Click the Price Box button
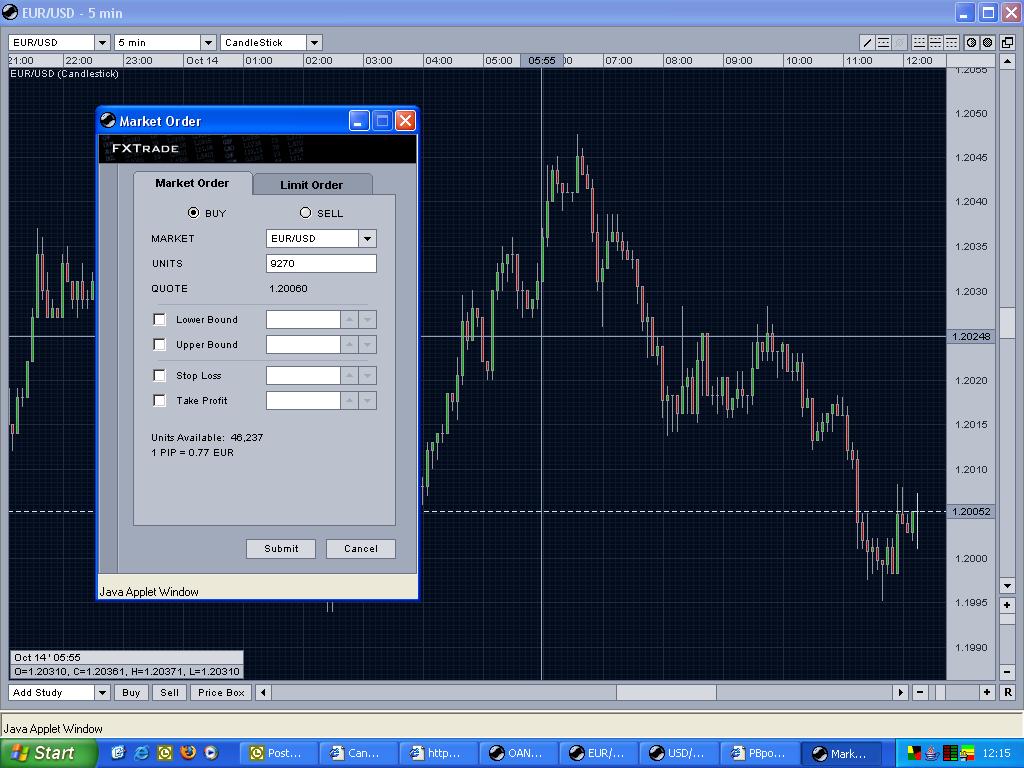The image size is (1024, 768). [221, 692]
